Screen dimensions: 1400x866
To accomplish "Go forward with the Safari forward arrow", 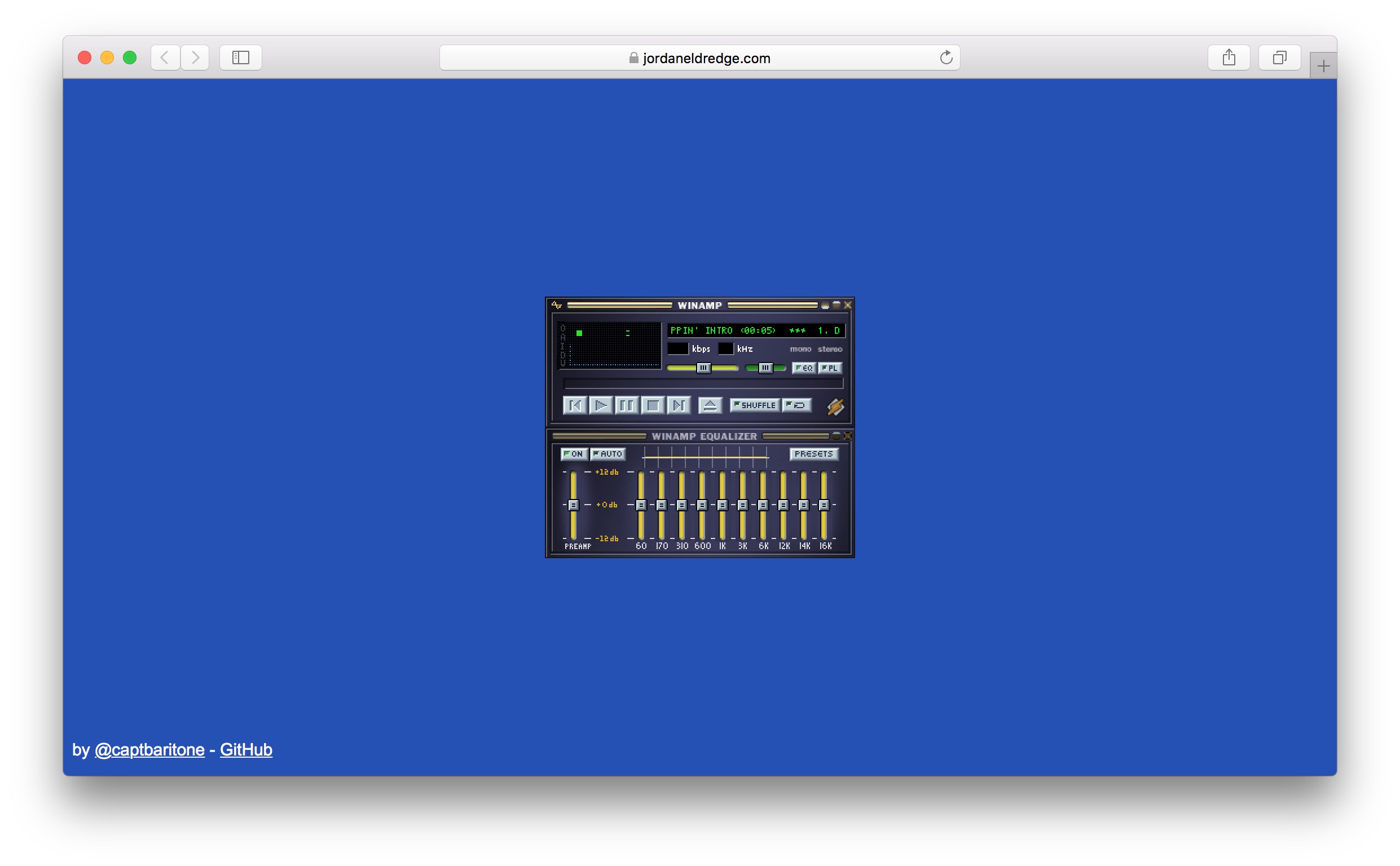I will point(195,58).
